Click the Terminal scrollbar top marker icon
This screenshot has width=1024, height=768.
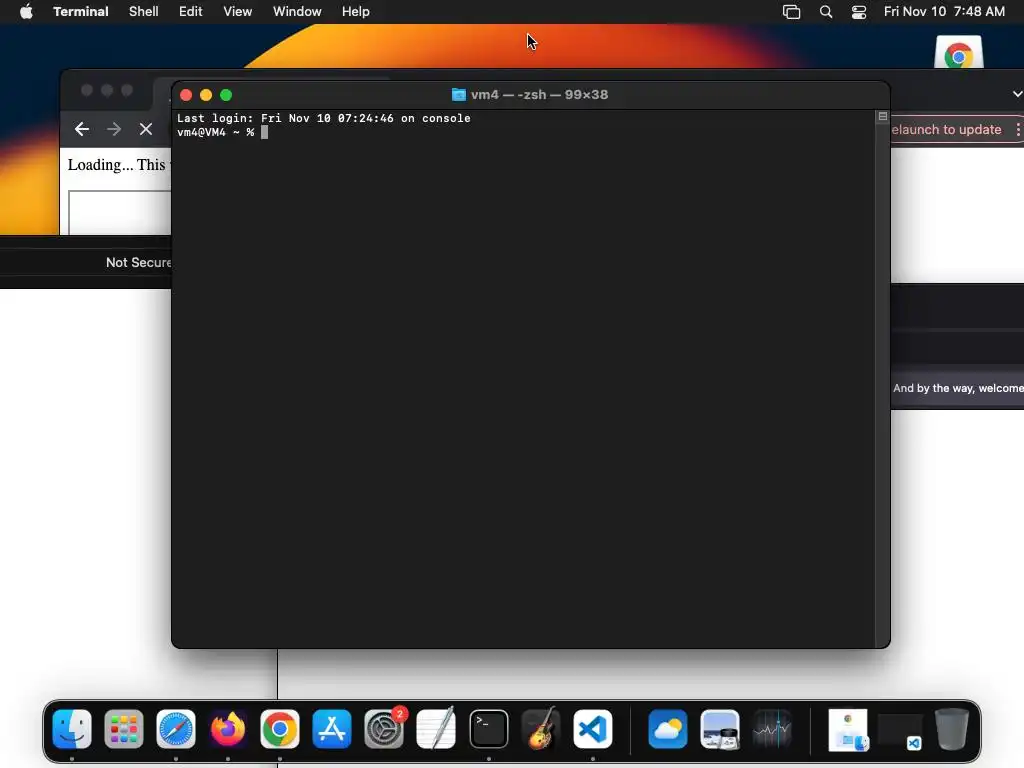pos(883,116)
